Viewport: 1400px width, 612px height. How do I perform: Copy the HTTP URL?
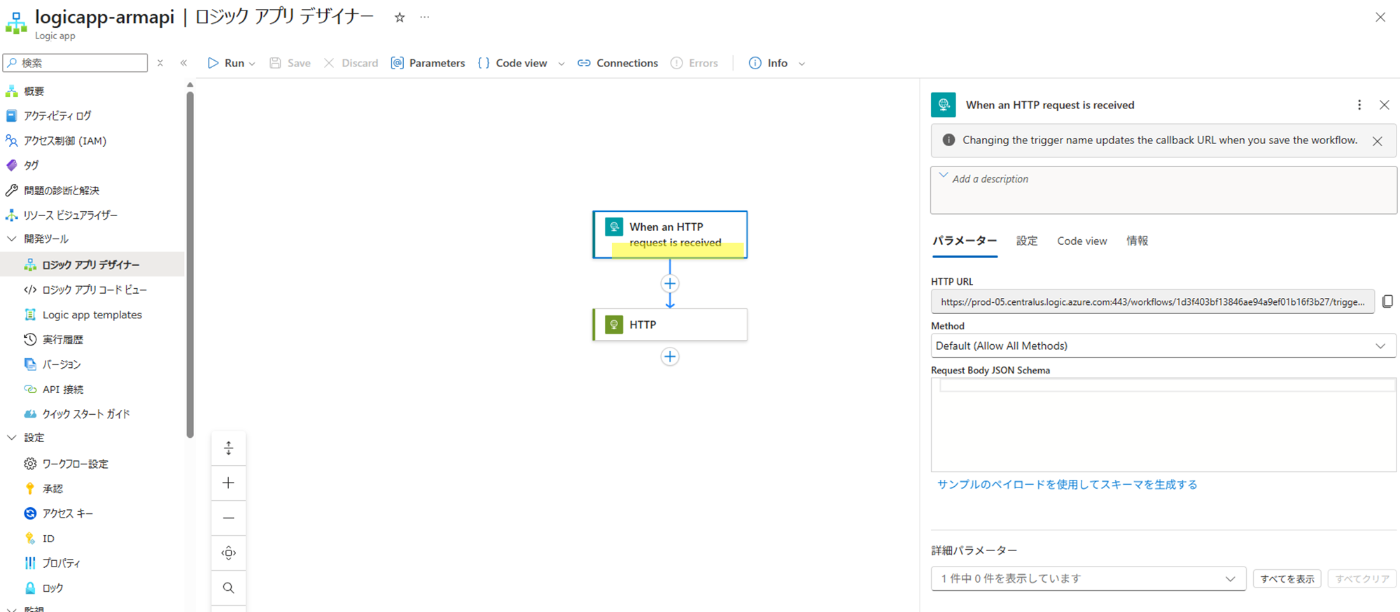click(x=1387, y=302)
